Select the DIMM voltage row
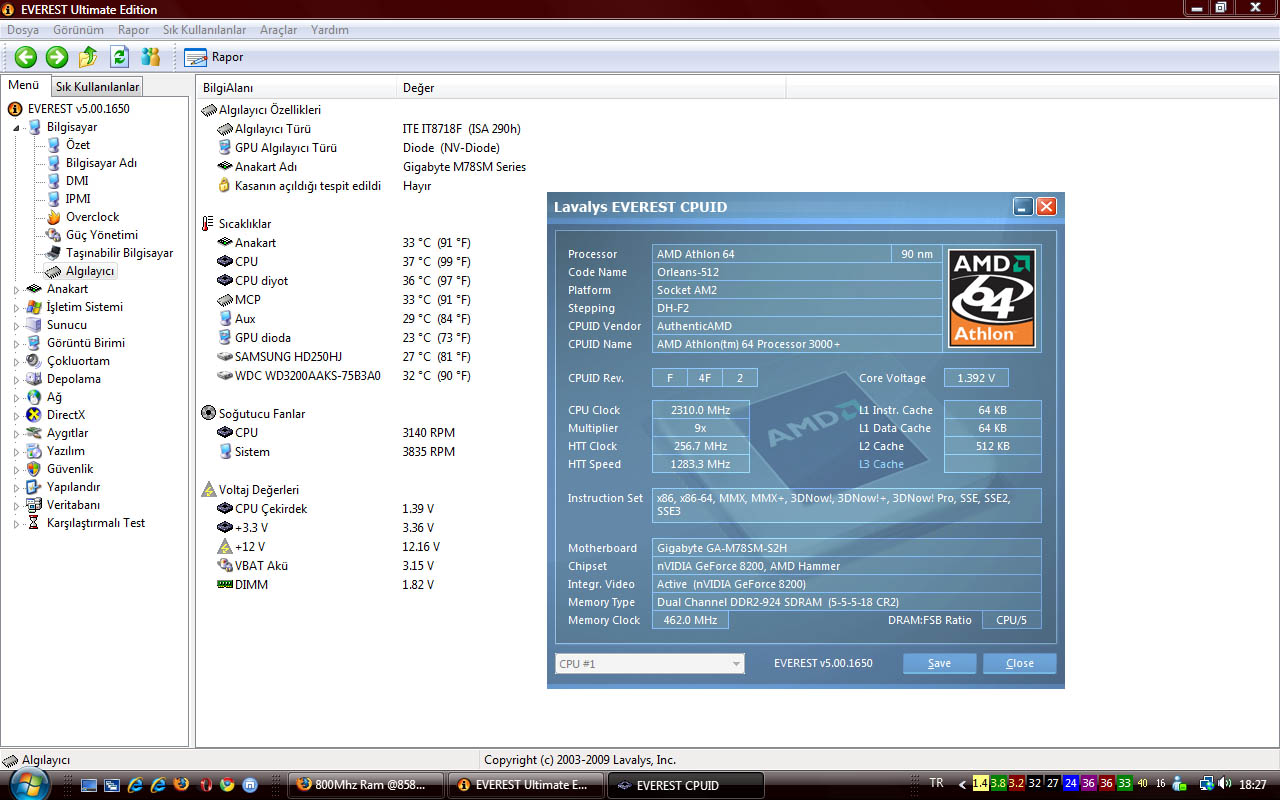The image size is (1280, 800). 326,585
